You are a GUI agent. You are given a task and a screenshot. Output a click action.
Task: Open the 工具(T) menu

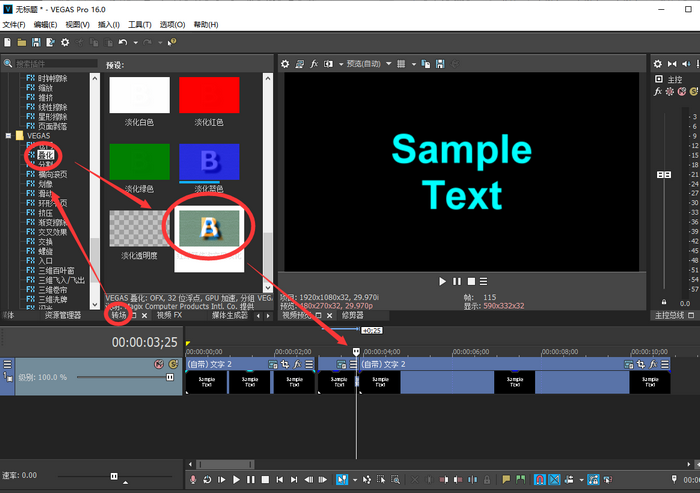point(140,24)
